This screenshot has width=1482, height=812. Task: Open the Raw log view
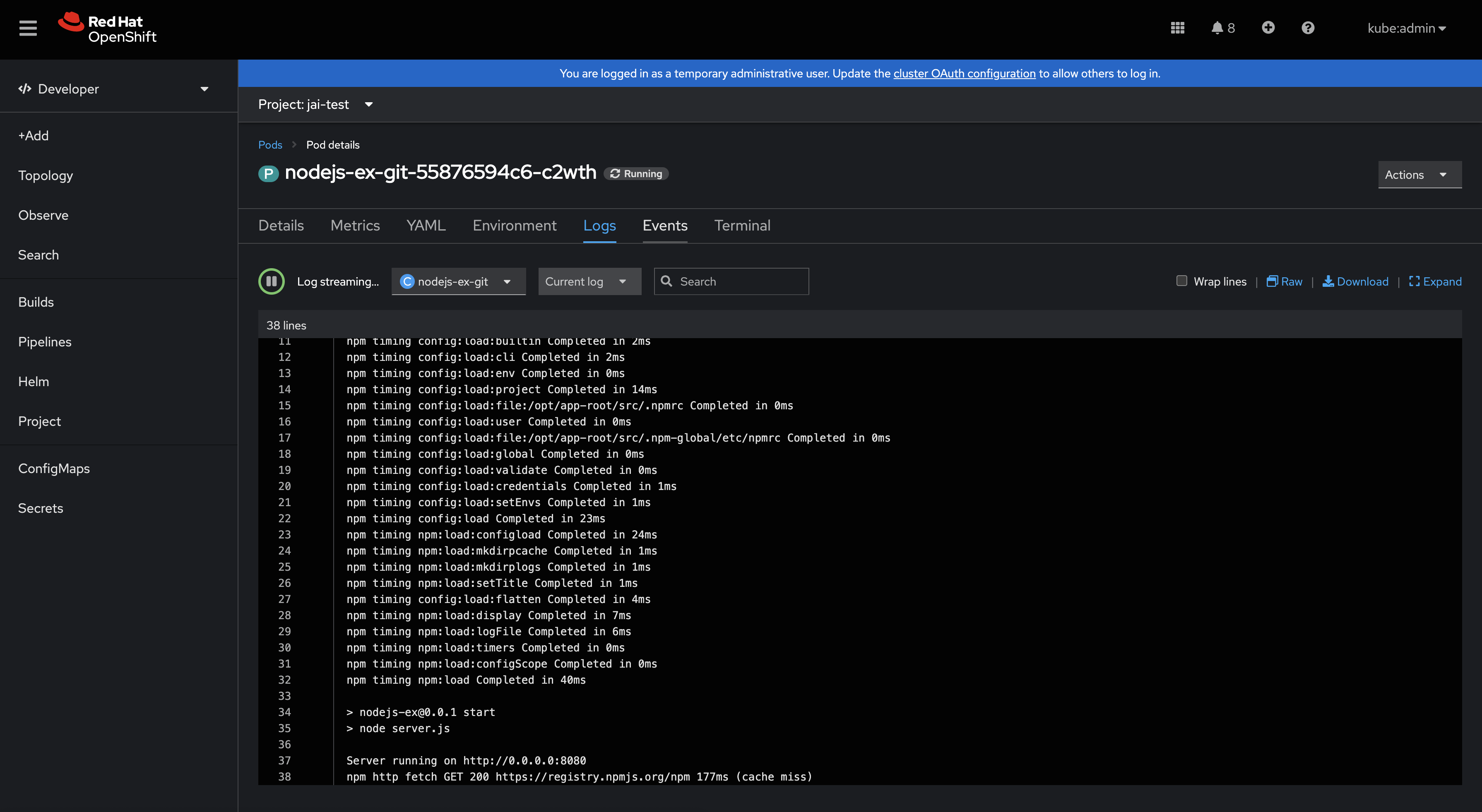click(1284, 281)
